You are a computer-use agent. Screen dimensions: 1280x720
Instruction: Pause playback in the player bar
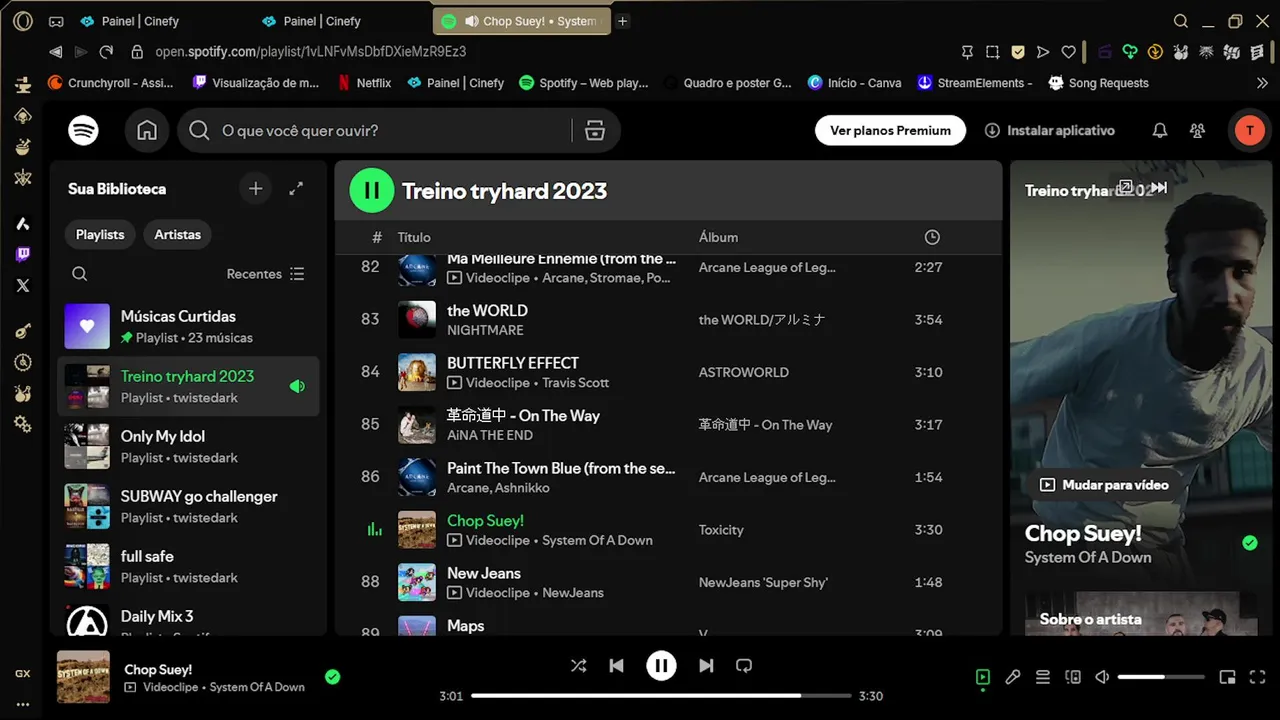(661, 665)
